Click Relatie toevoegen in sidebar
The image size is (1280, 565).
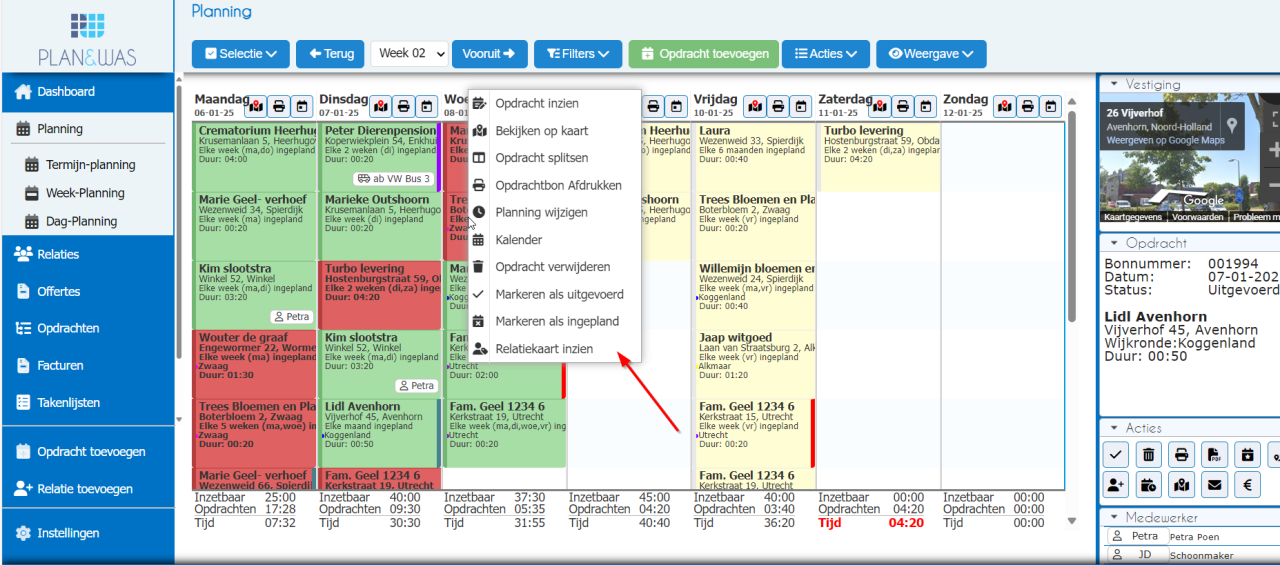pyautogui.click(x=87, y=489)
